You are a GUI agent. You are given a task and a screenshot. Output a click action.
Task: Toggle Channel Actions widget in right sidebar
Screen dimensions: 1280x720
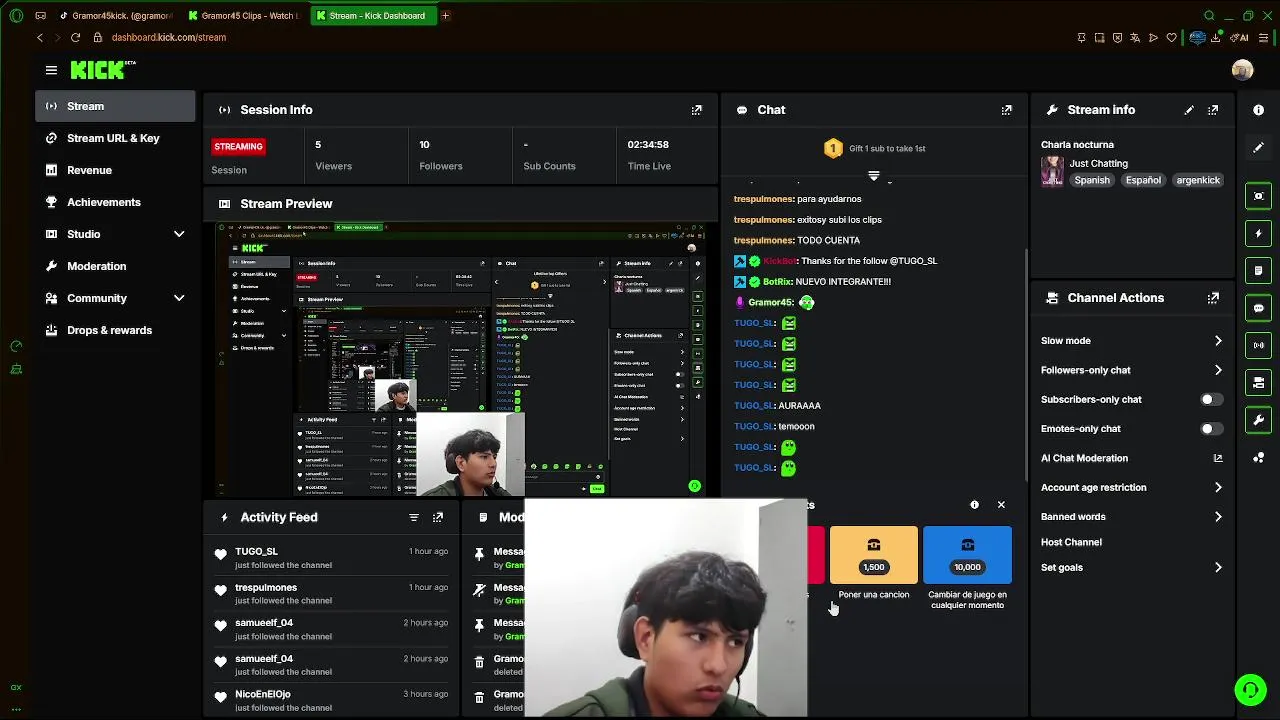tap(1259, 382)
